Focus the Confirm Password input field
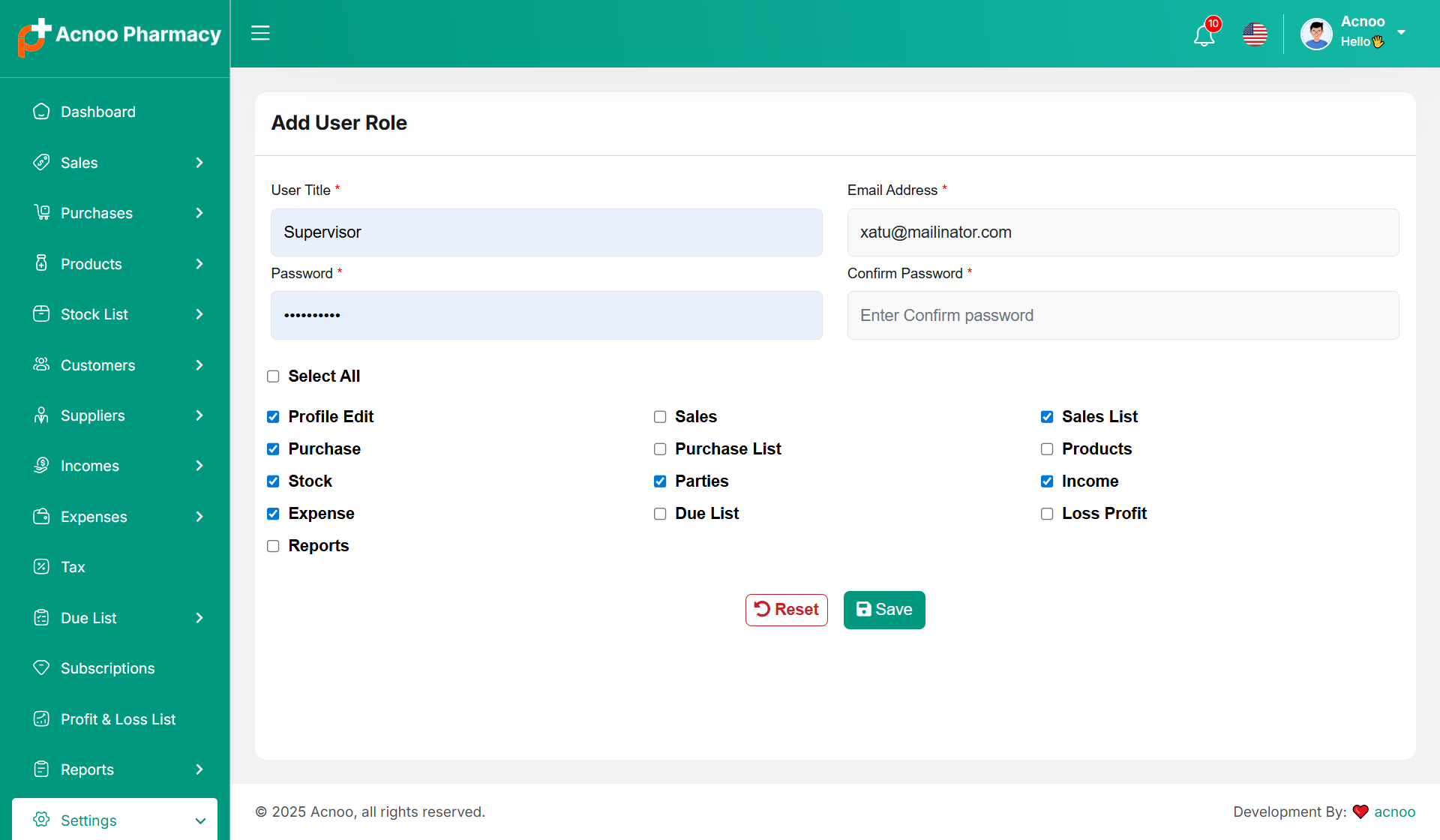 click(x=1123, y=316)
